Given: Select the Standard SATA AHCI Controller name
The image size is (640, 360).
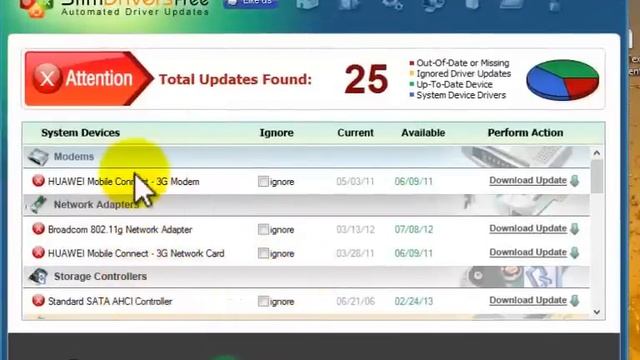Looking at the screenshot, I should (x=110, y=302).
